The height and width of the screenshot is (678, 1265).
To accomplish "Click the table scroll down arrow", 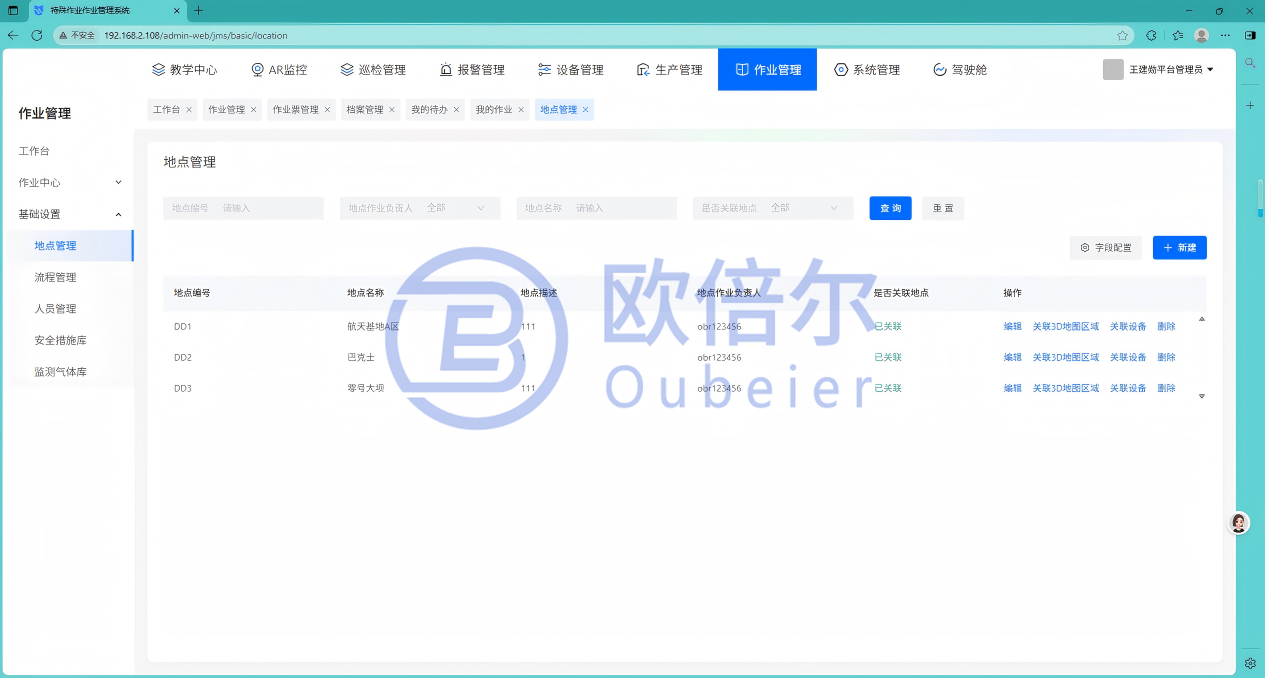I will (x=1201, y=396).
